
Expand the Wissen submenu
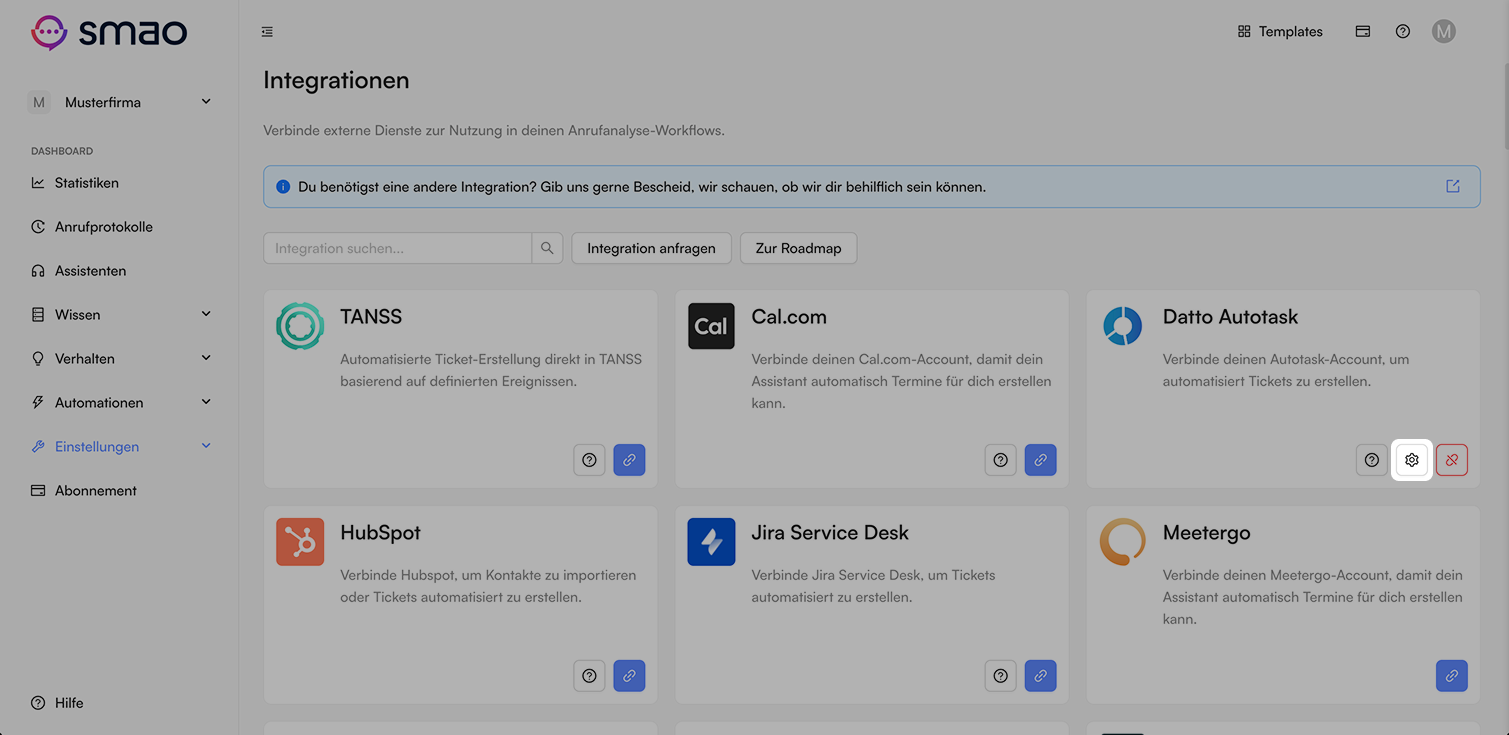coord(206,314)
